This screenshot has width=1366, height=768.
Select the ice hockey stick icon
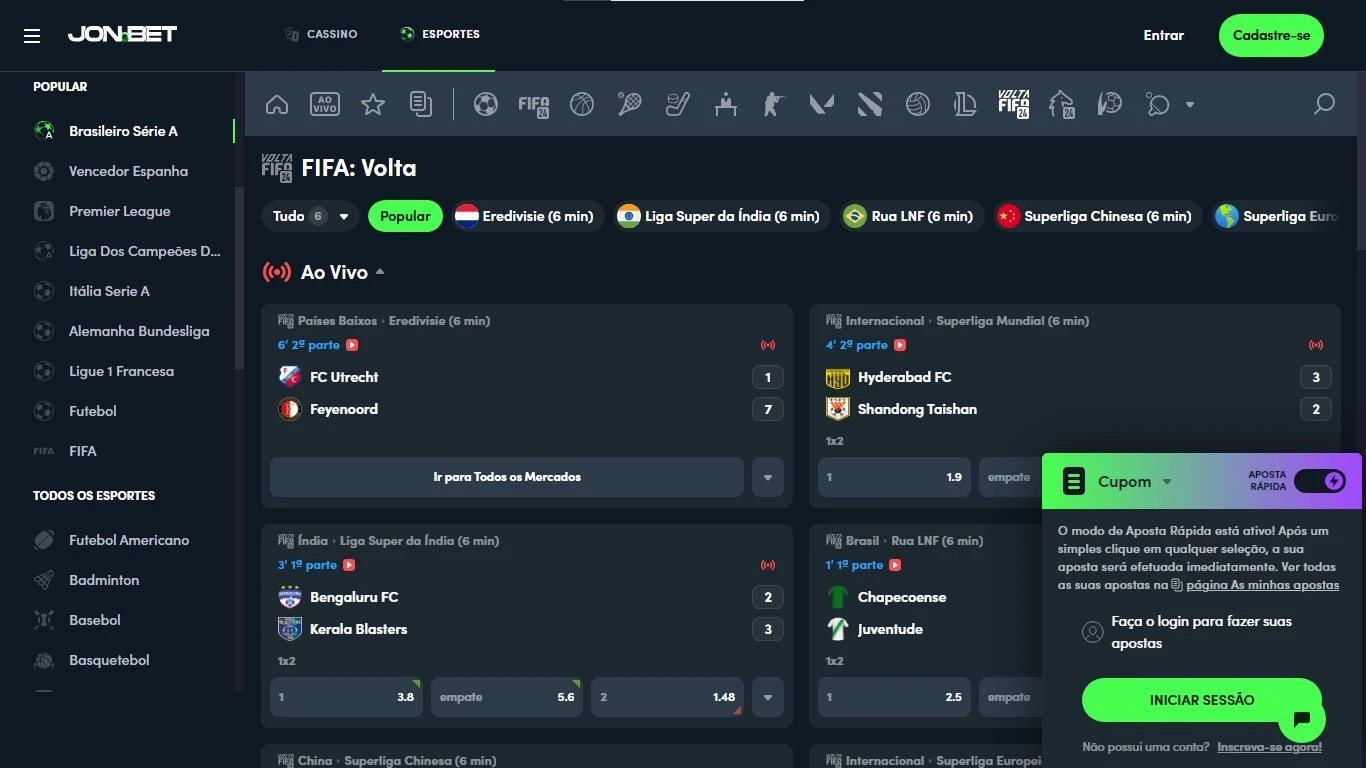coord(678,104)
